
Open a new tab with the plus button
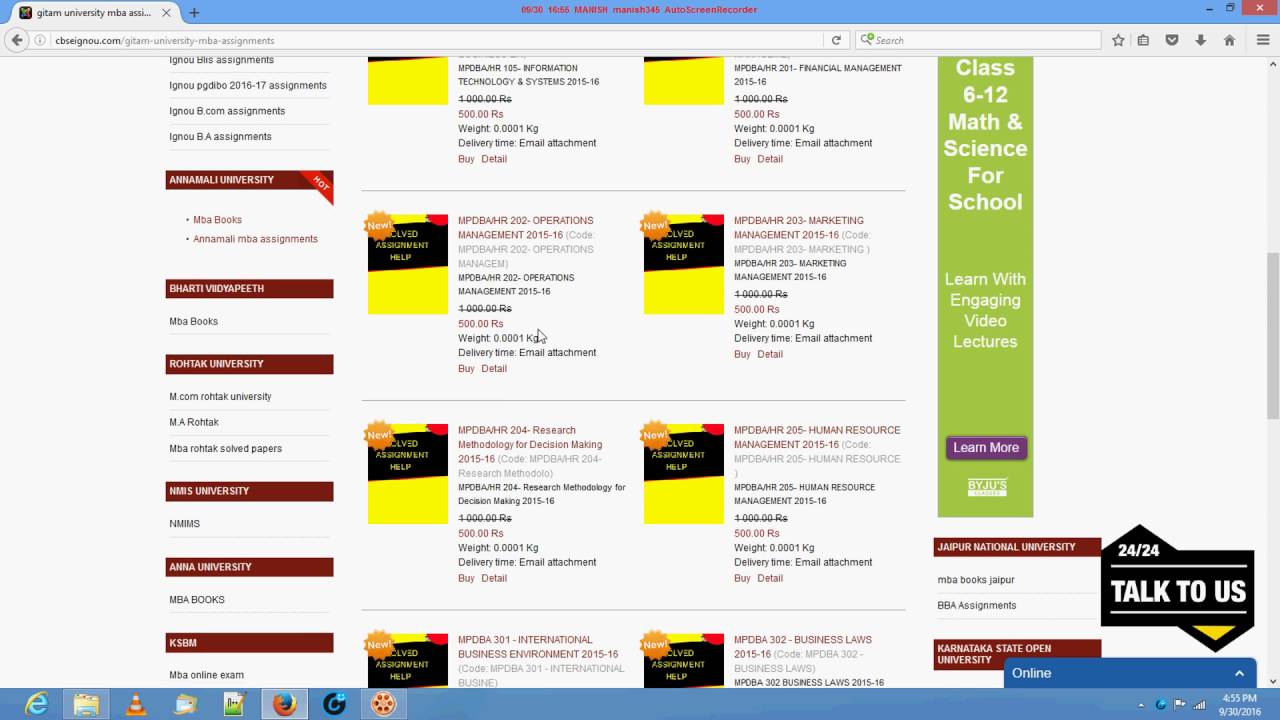(194, 13)
